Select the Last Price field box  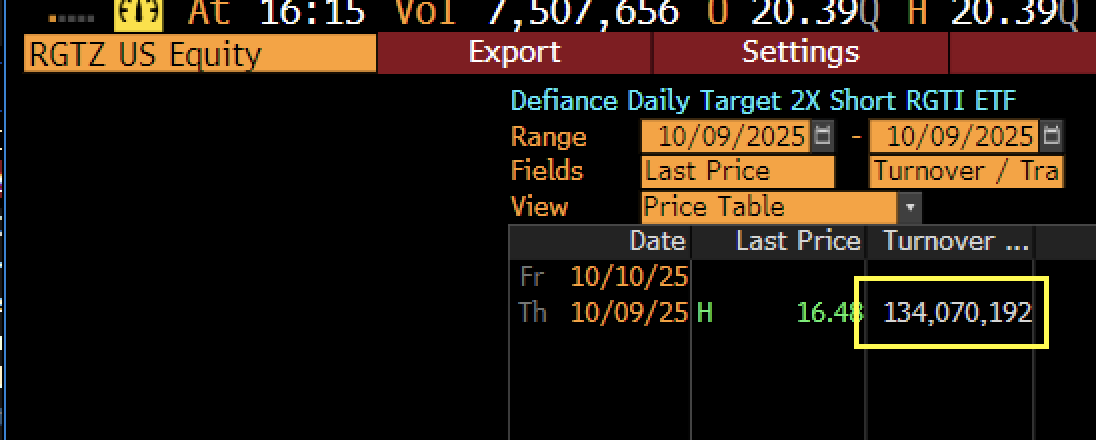click(738, 172)
